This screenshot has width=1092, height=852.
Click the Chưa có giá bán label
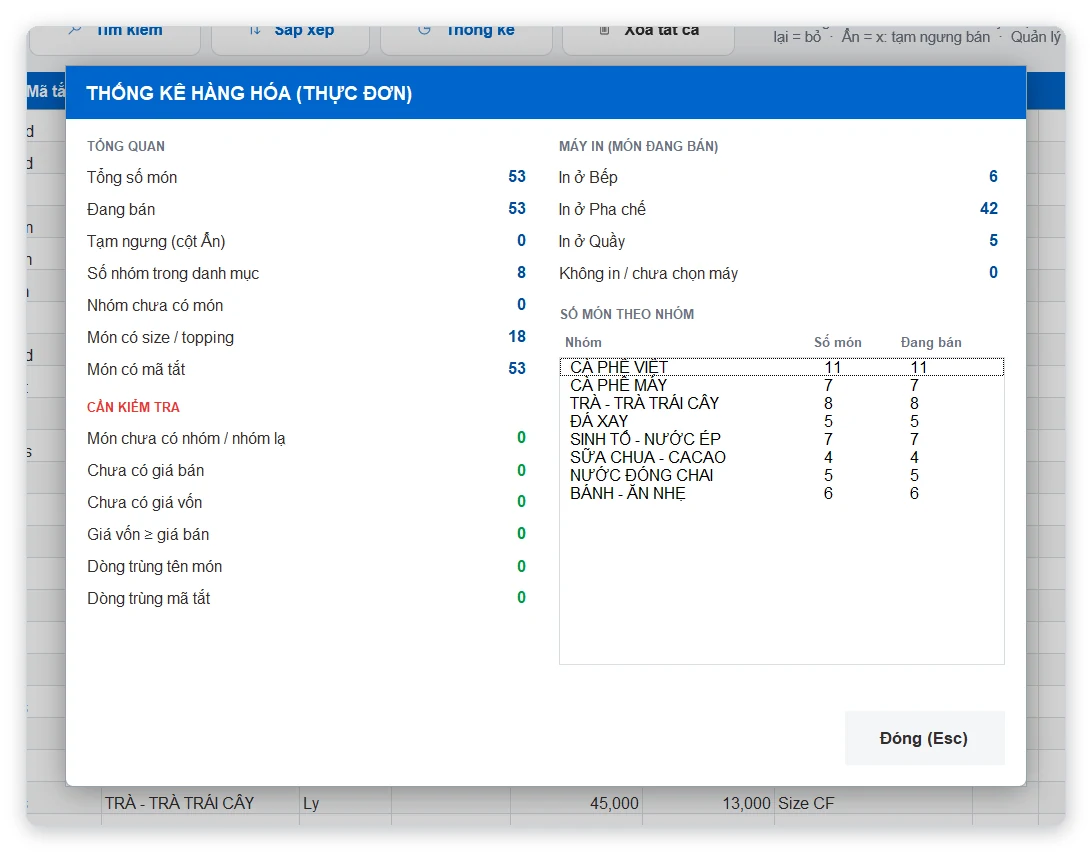tap(146, 470)
